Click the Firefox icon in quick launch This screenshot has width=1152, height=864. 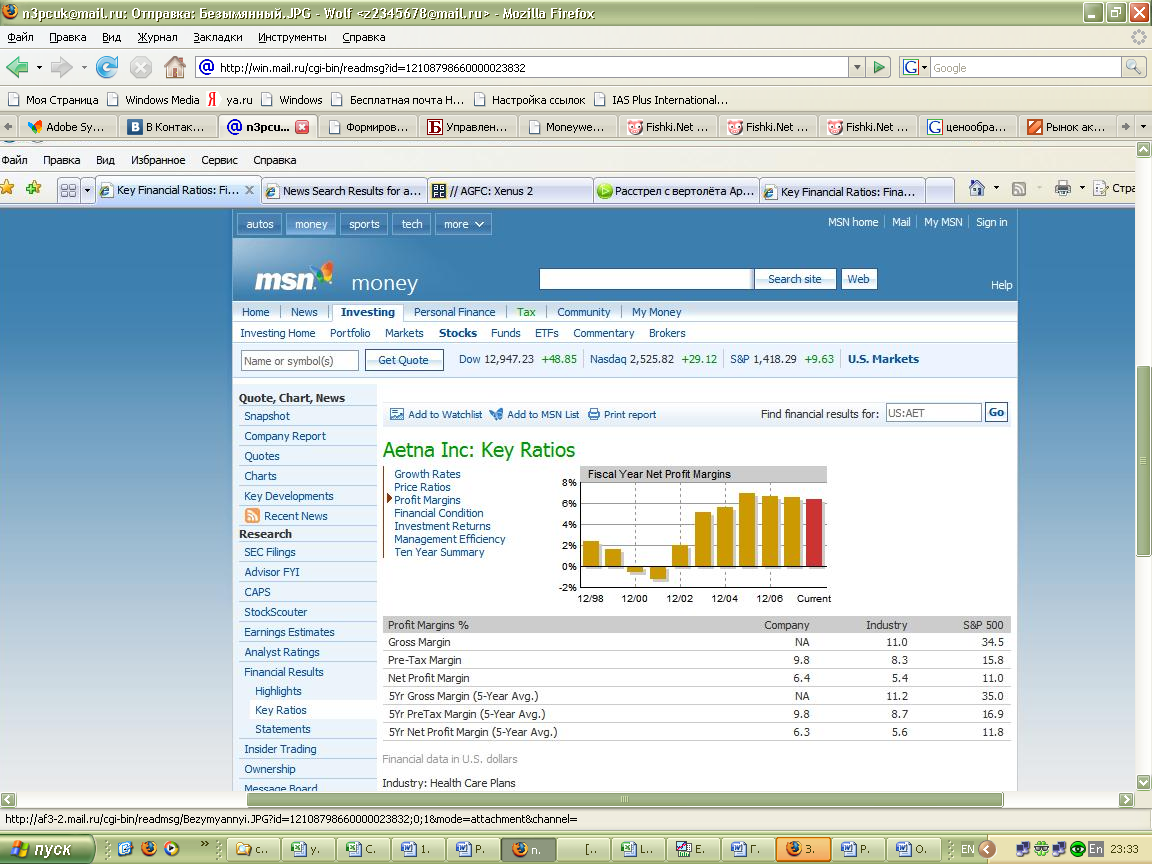148,849
